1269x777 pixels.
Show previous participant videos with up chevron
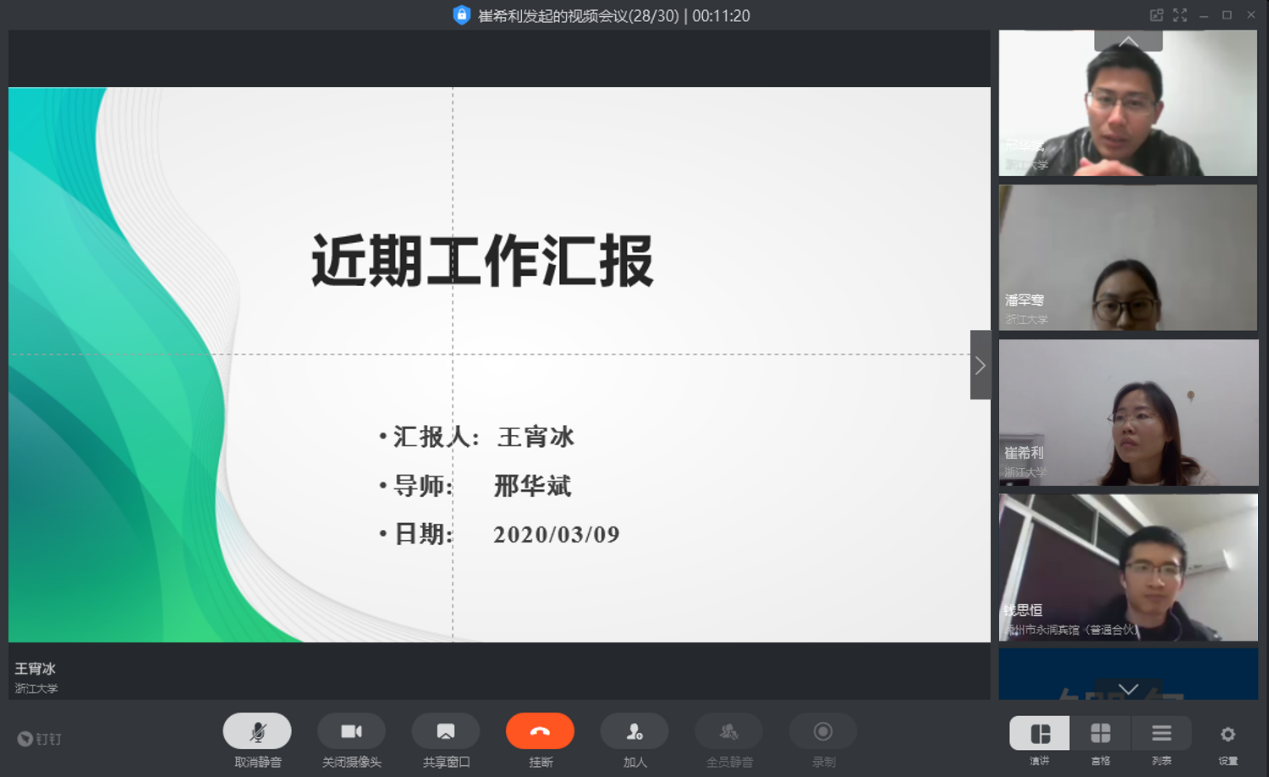click(1128, 41)
